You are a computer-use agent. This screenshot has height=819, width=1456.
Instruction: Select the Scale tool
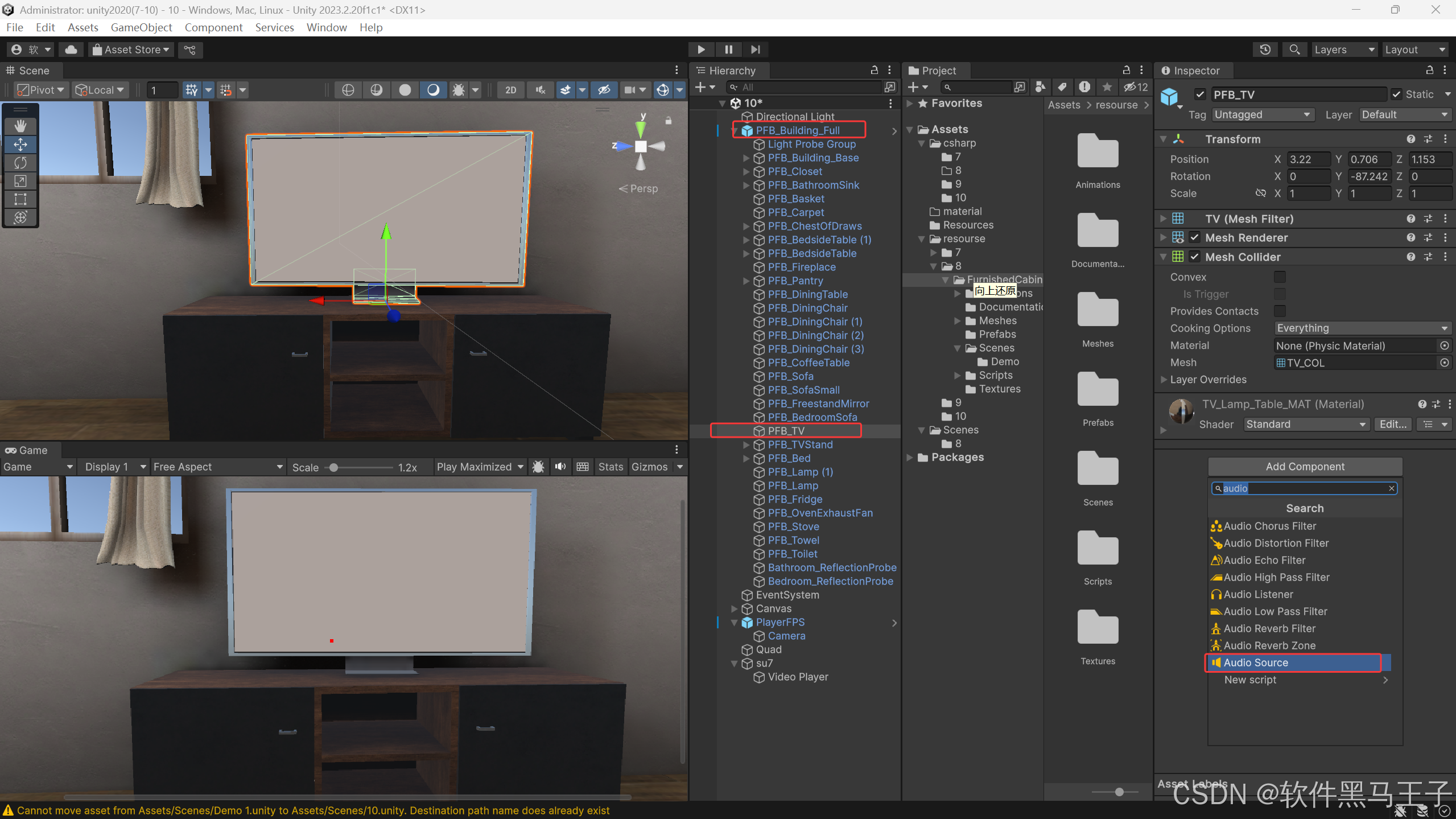pos(20,181)
